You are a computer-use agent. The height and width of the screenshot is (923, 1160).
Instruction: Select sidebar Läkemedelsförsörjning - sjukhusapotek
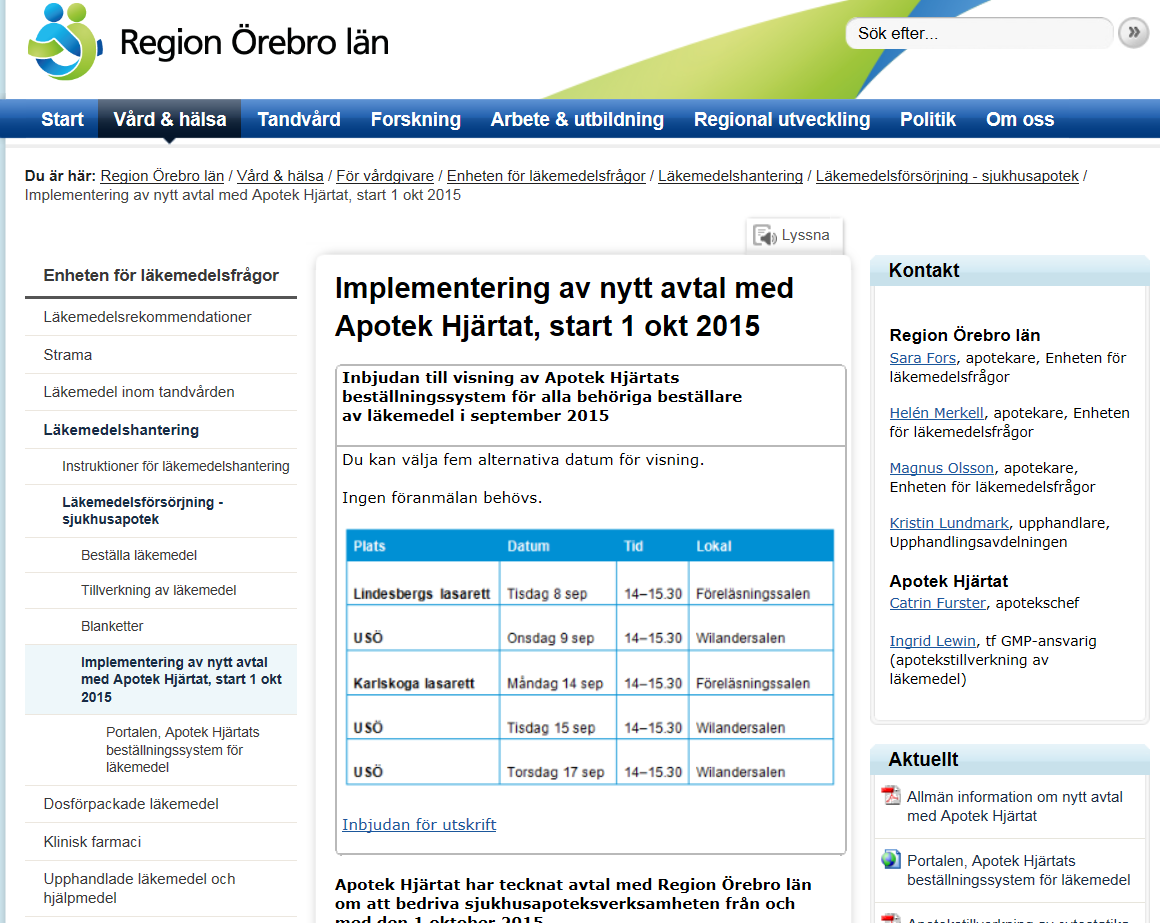143,510
